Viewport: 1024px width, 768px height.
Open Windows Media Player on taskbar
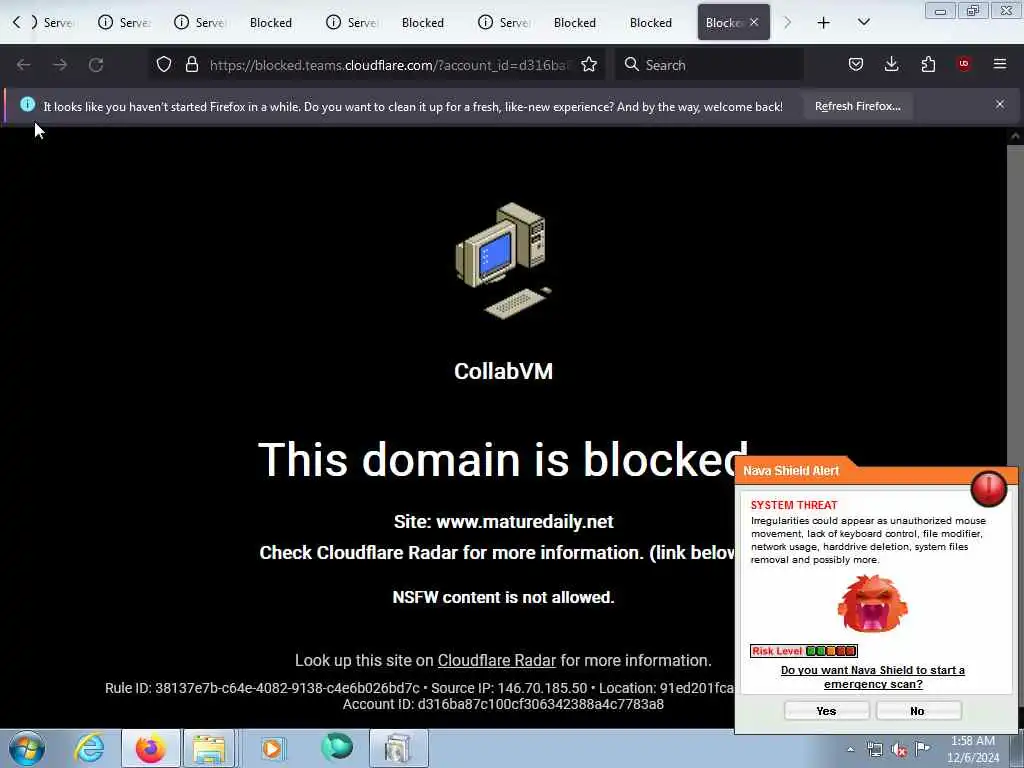(x=272, y=748)
